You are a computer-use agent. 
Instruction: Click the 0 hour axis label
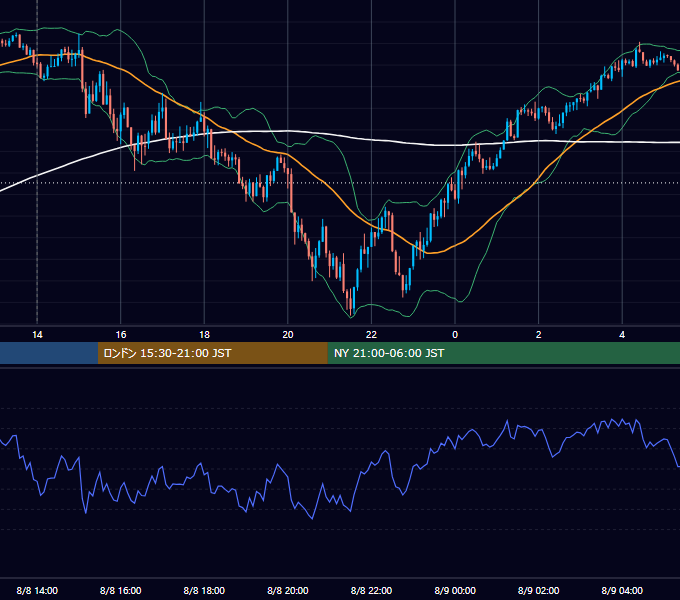coord(455,335)
